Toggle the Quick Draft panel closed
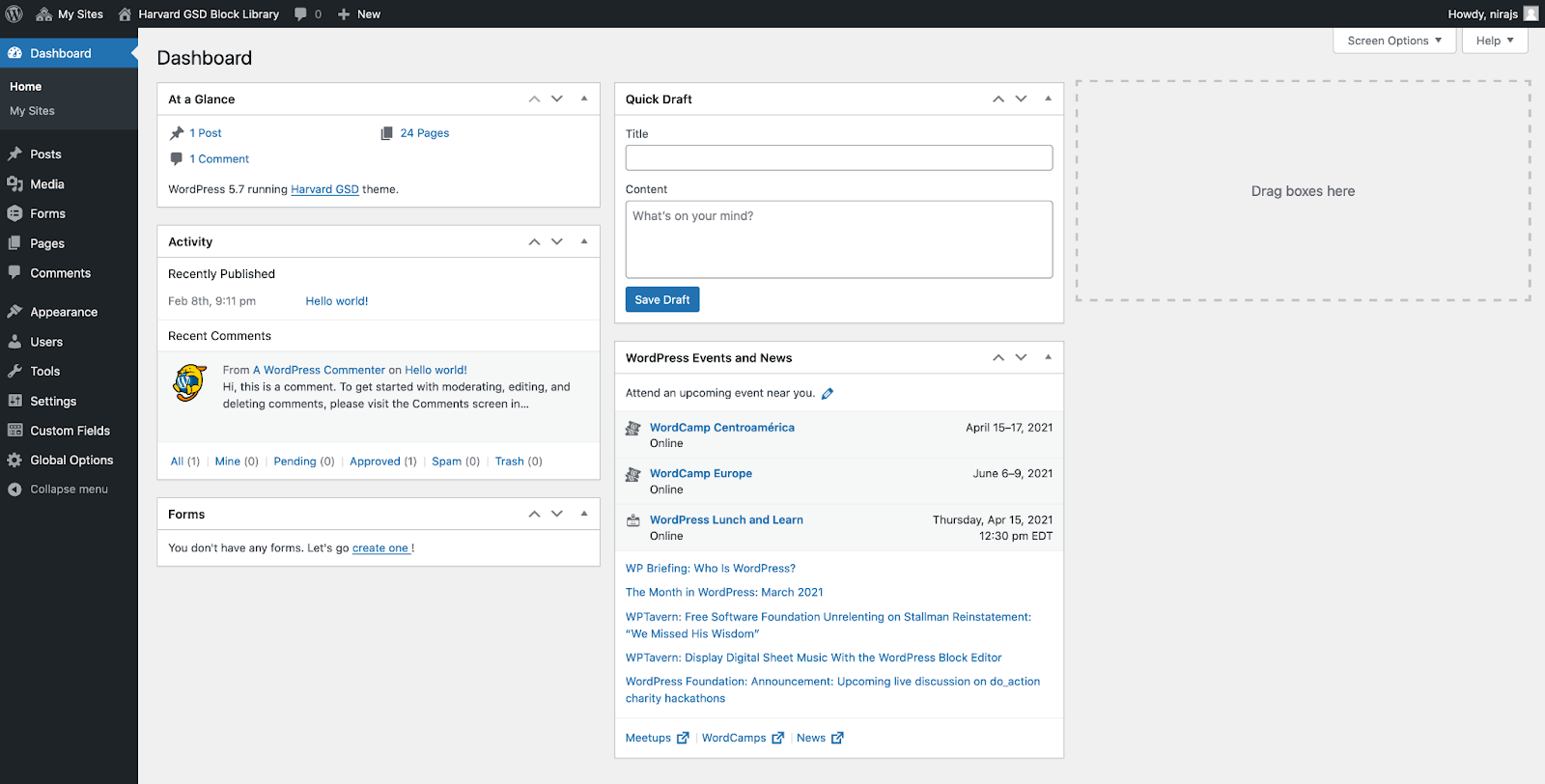 (1048, 98)
